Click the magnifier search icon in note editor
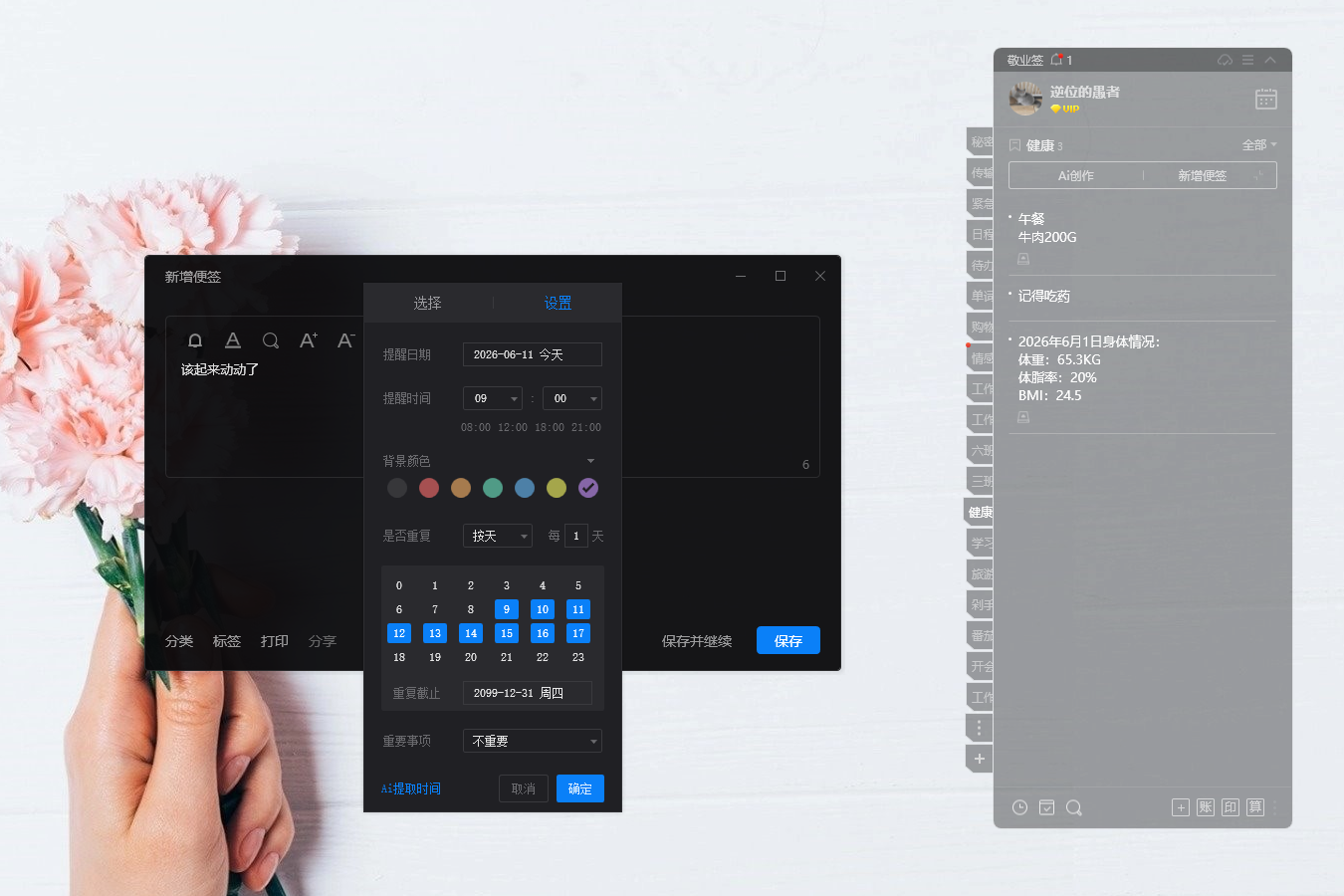The height and width of the screenshot is (896, 1344). [271, 340]
